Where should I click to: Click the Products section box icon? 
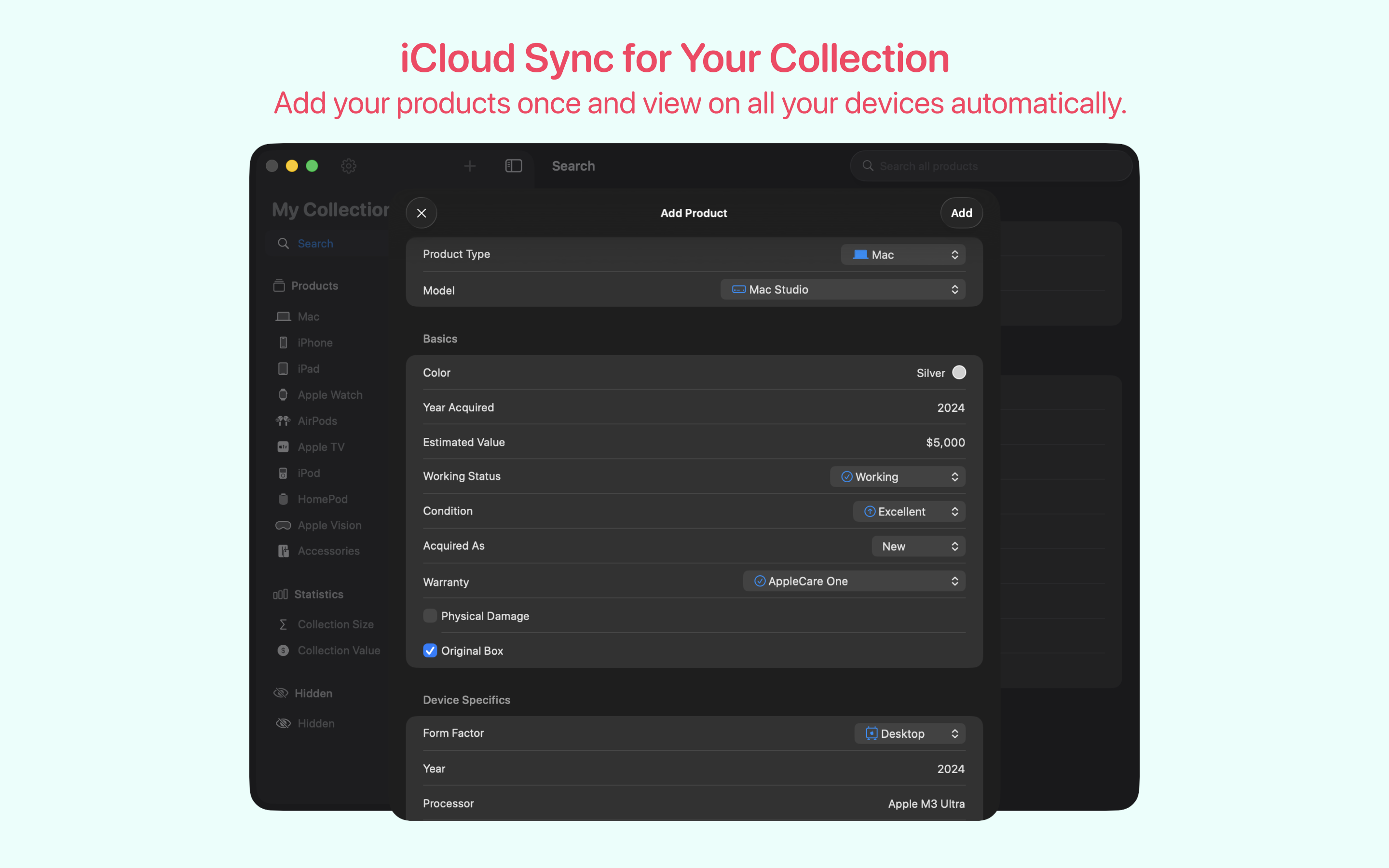tap(279, 285)
